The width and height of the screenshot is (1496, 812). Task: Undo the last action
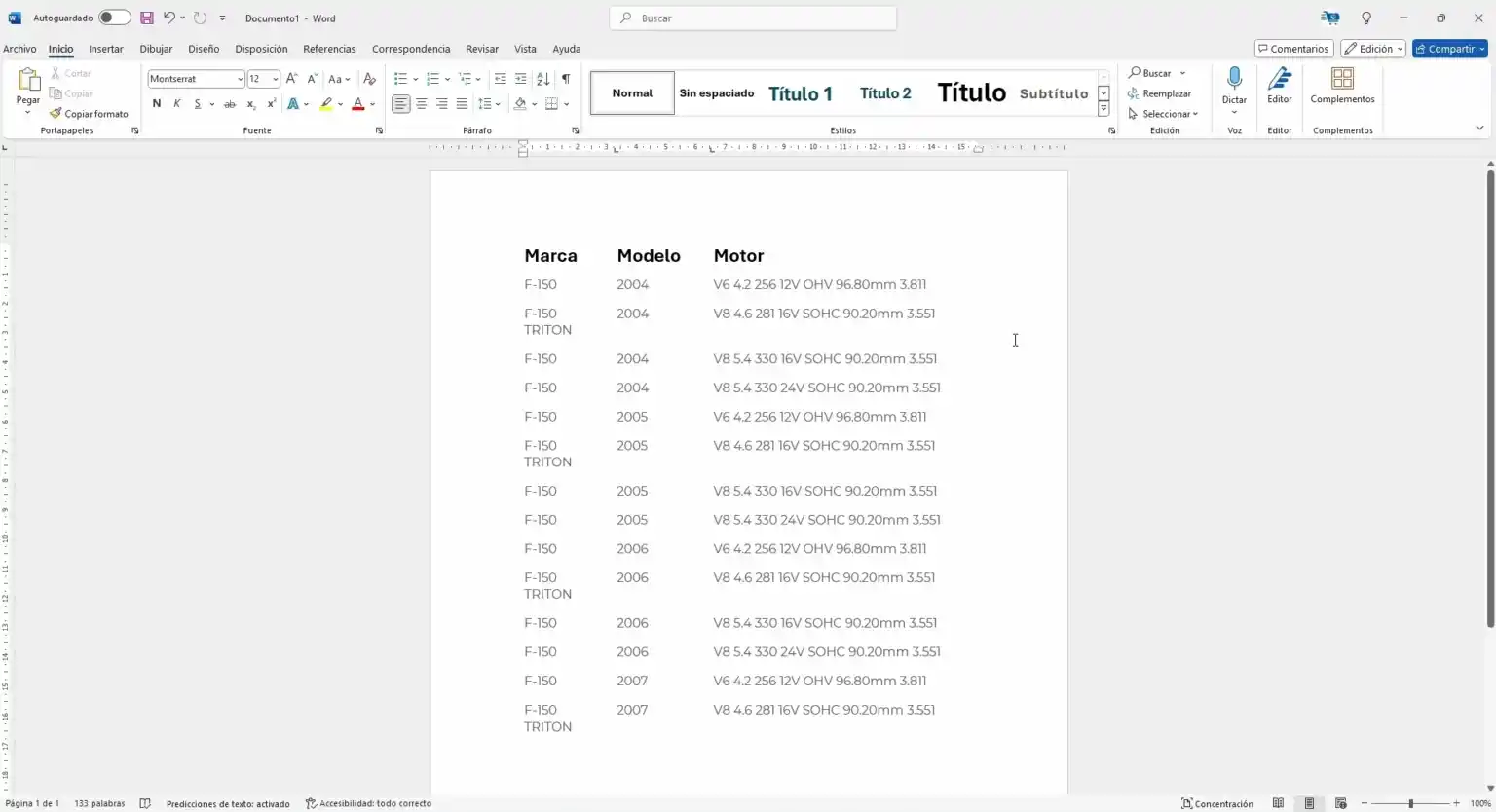click(168, 18)
